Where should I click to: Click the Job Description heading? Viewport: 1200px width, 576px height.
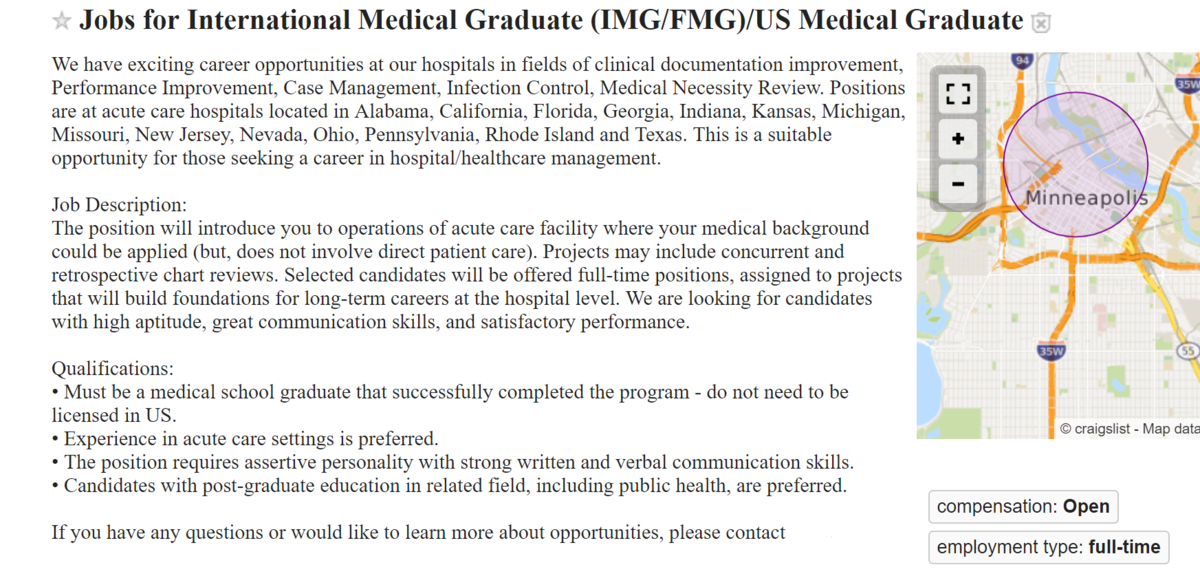[x=119, y=205]
